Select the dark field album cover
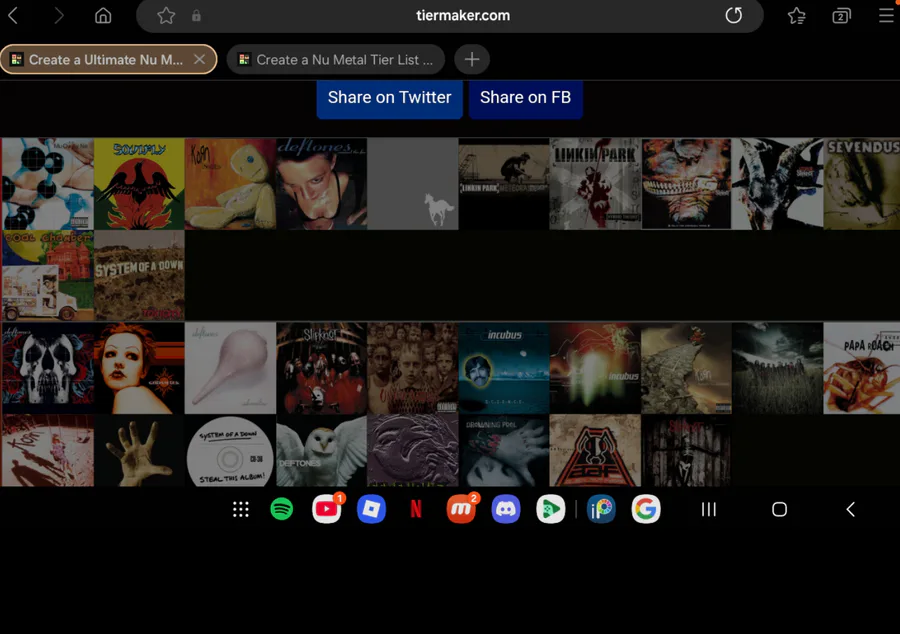Image resolution: width=900 pixels, height=634 pixels. (x=778, y=368)
